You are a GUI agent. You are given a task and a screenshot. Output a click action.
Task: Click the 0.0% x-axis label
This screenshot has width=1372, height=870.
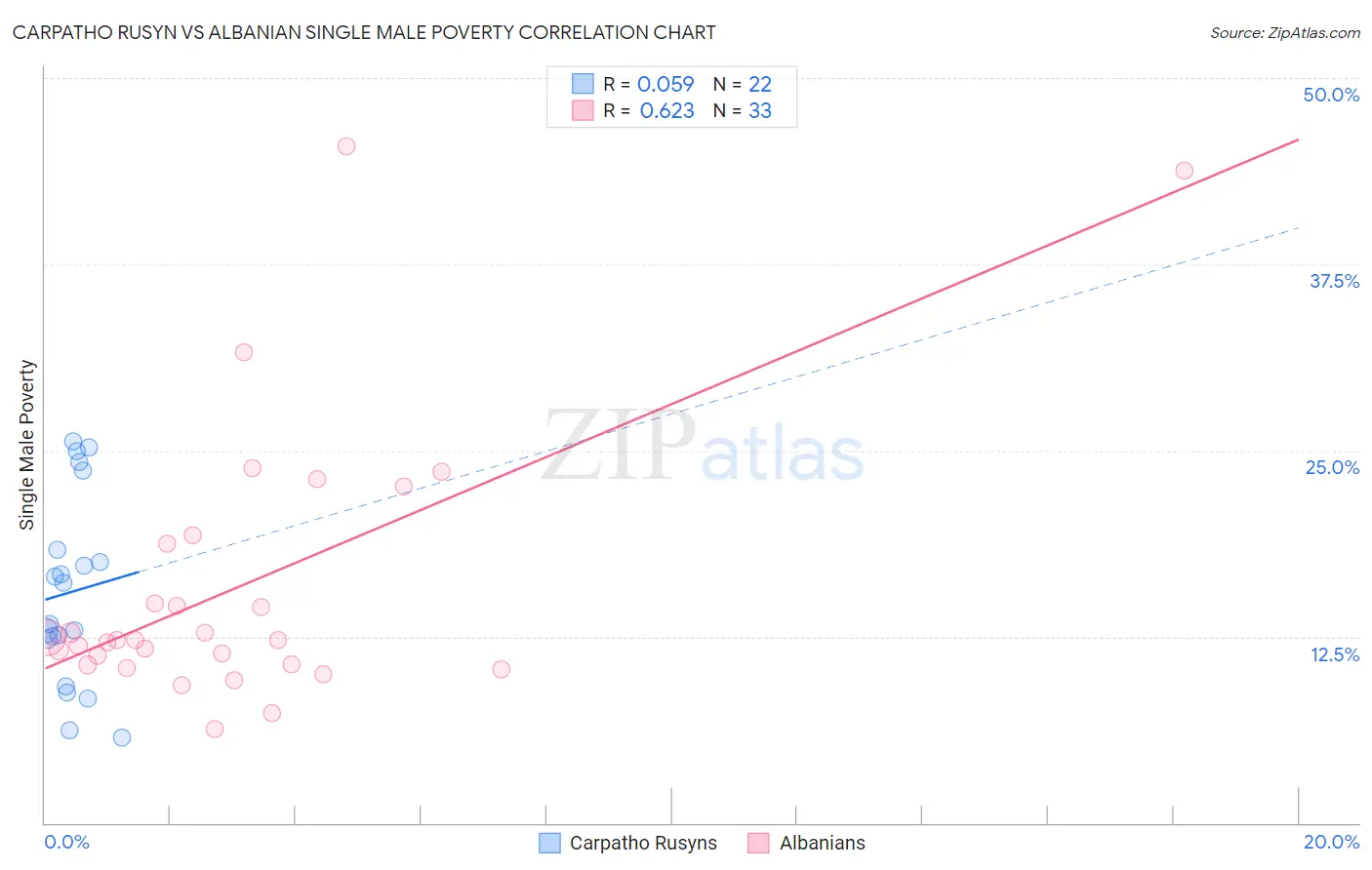pyautogui.click(x=67, y=842)
